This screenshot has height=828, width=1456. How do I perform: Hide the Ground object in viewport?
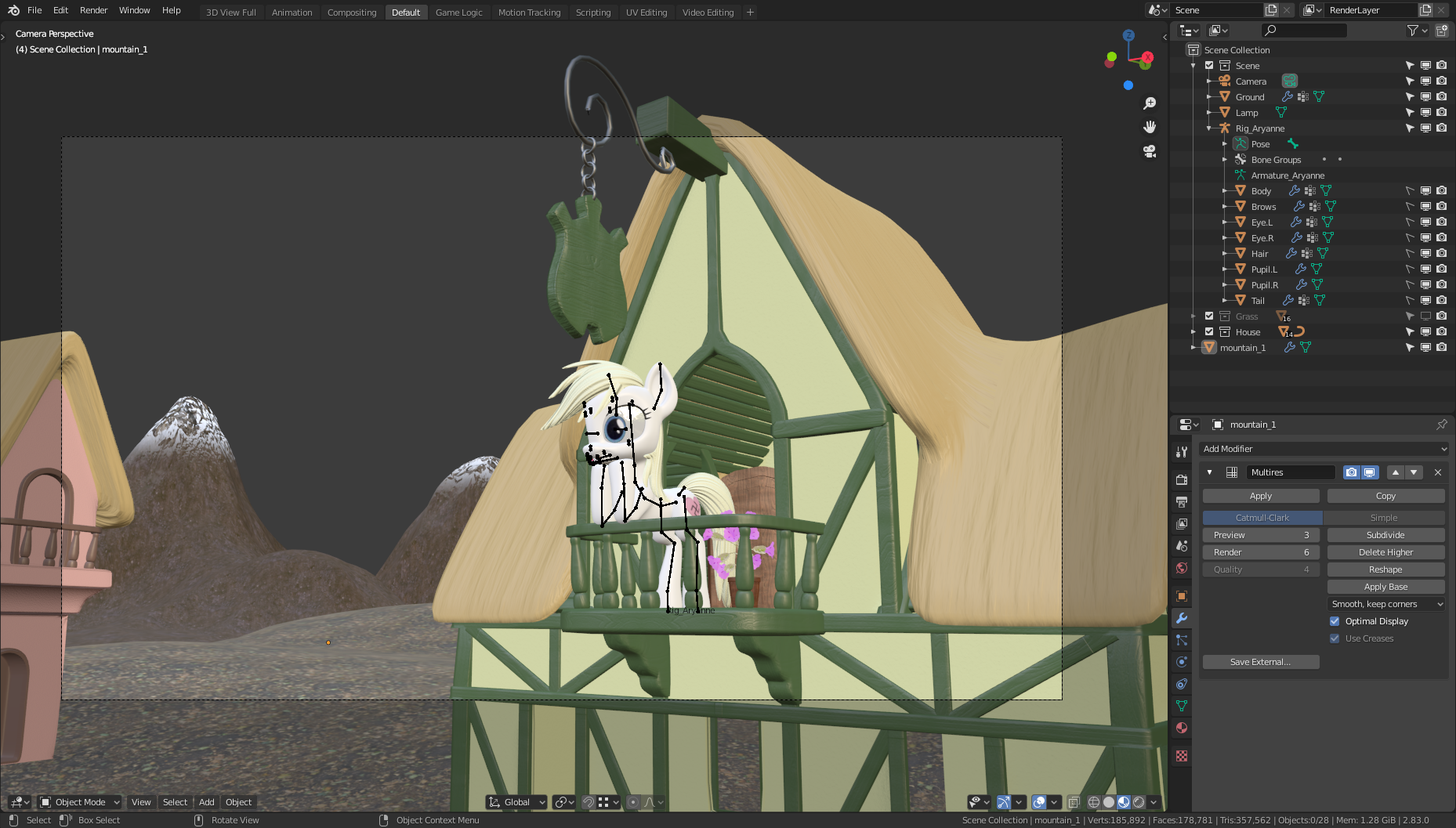point(1425,97)
